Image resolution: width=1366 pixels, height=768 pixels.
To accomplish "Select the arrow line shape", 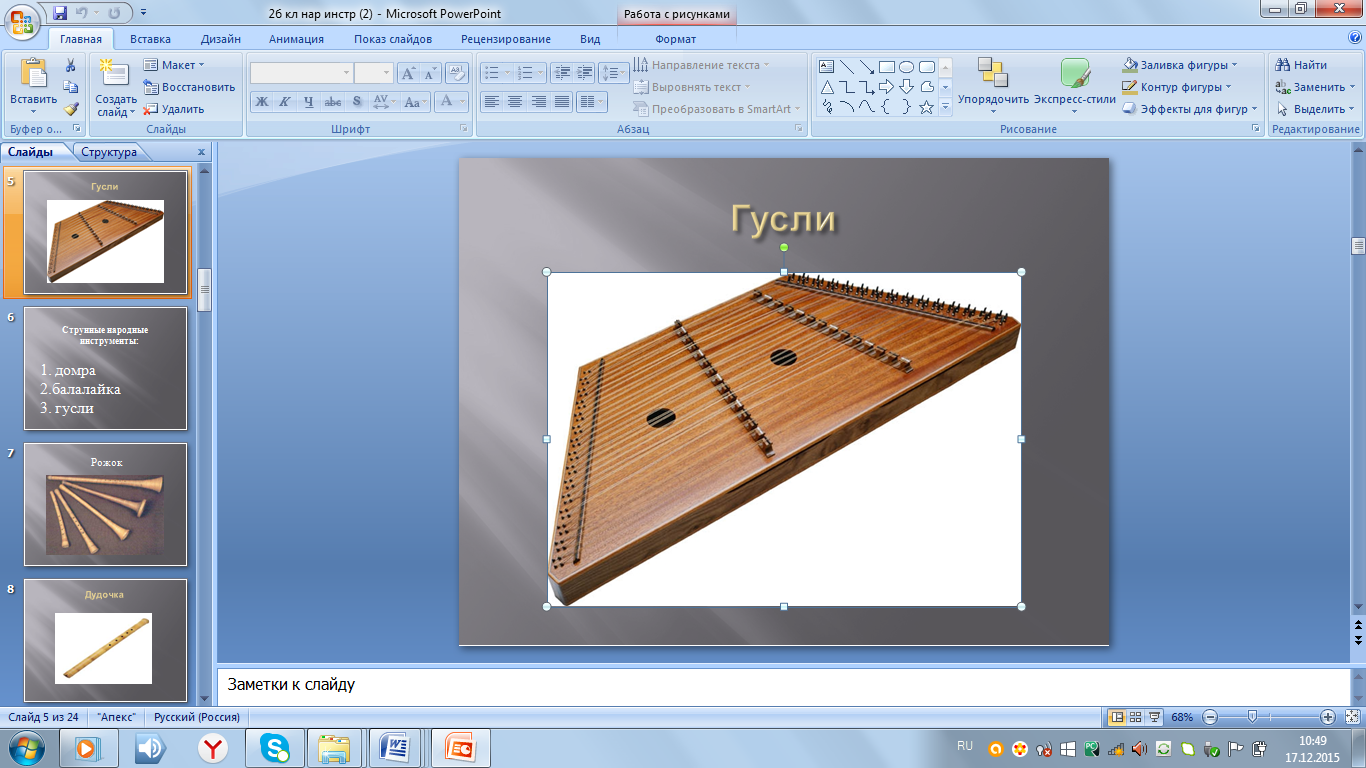I will 867,67.
